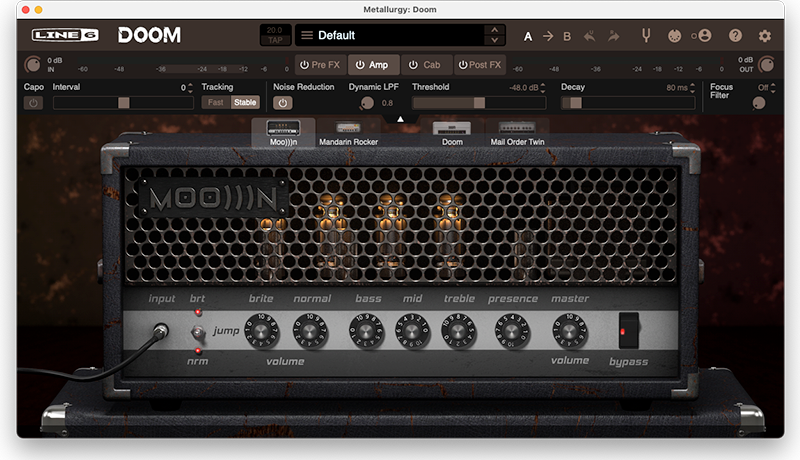The width and height of the screenshot is (800, 460).
Task: Click the undo arrow icon
Action: tap(589, 36)
